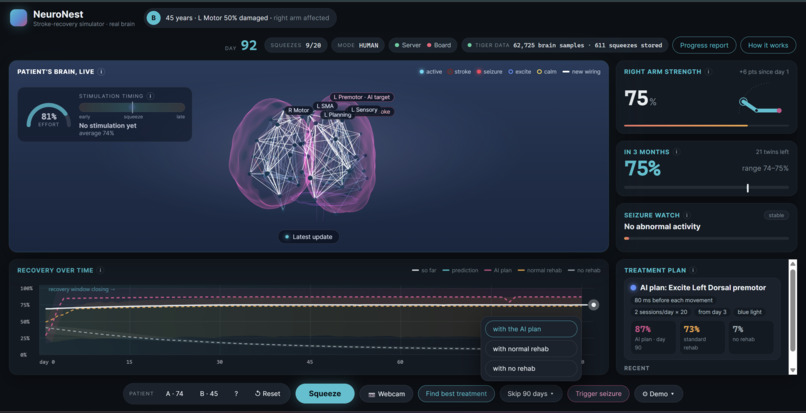The width and height of the screenshot is (806, 413).
Task: Click the Latest update pill
Action: [308, 237]
